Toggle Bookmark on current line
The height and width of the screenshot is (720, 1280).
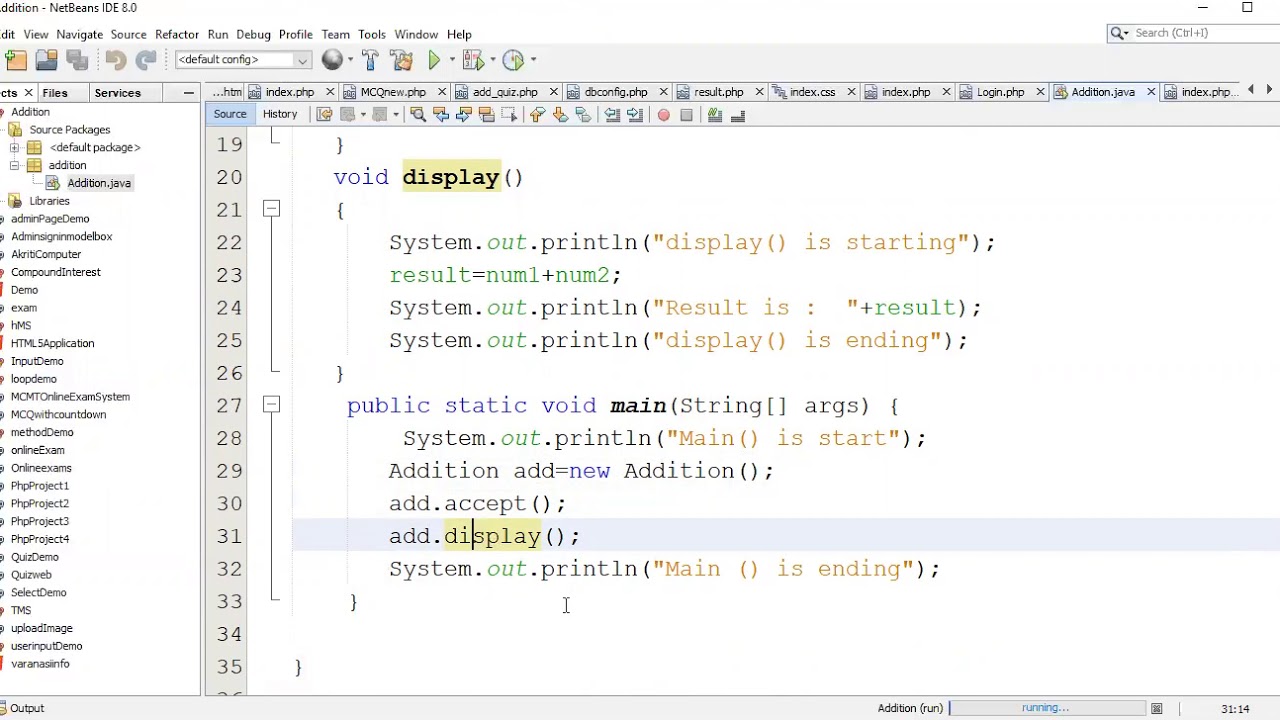point(583,115)
